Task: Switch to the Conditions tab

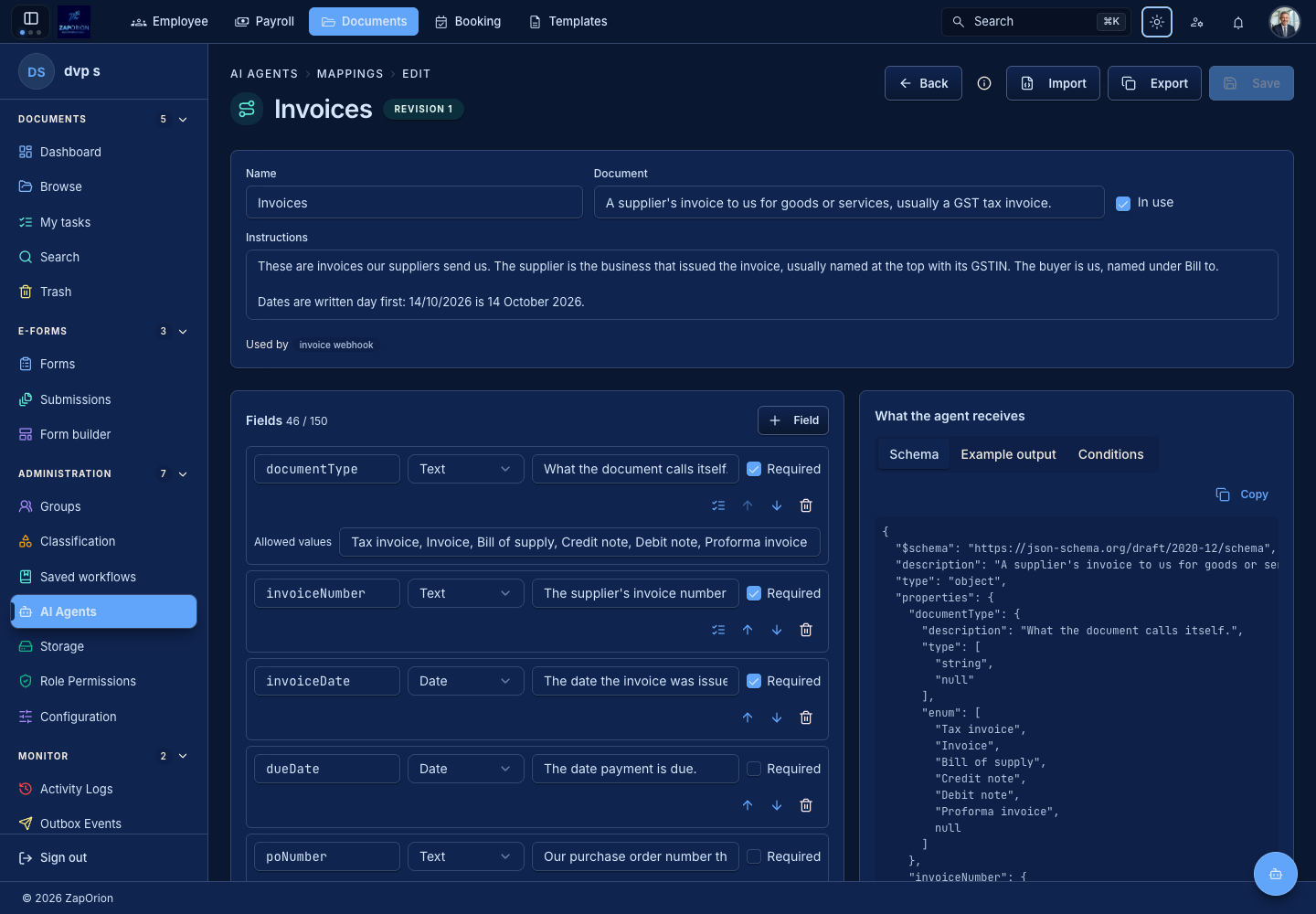Action: point(1110,454)
